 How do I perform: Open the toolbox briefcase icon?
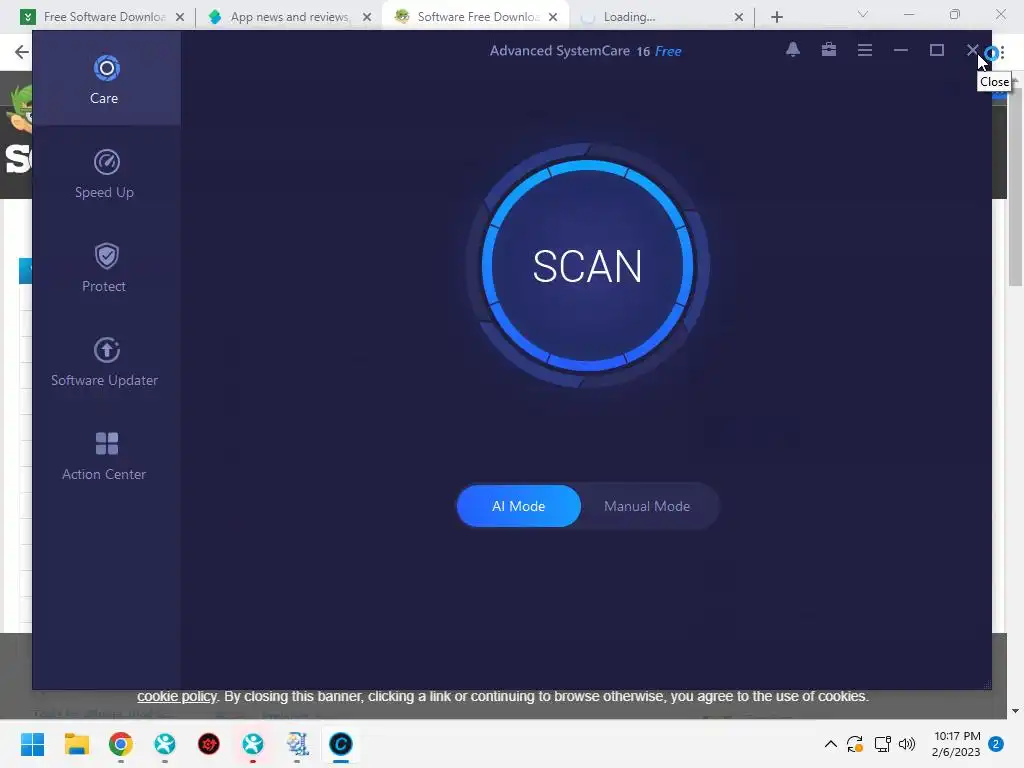pyautogui.click(x=829, y=50)
